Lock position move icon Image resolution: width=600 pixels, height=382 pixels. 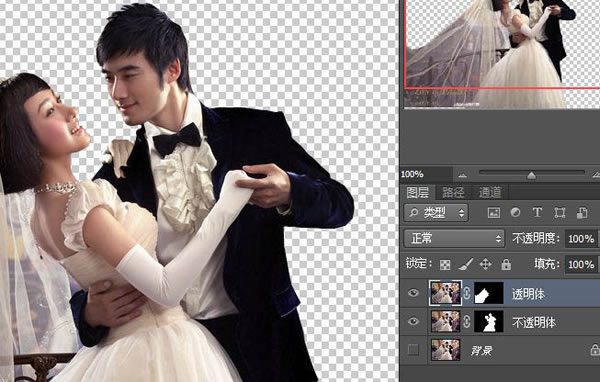[x=485, y=264]
